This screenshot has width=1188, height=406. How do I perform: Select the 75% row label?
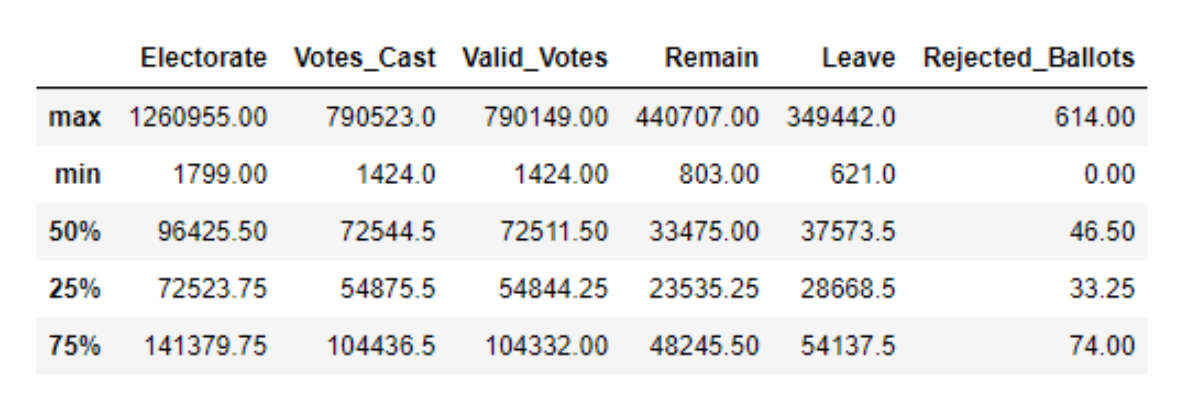pyautogui.click(x=75, y=347)
